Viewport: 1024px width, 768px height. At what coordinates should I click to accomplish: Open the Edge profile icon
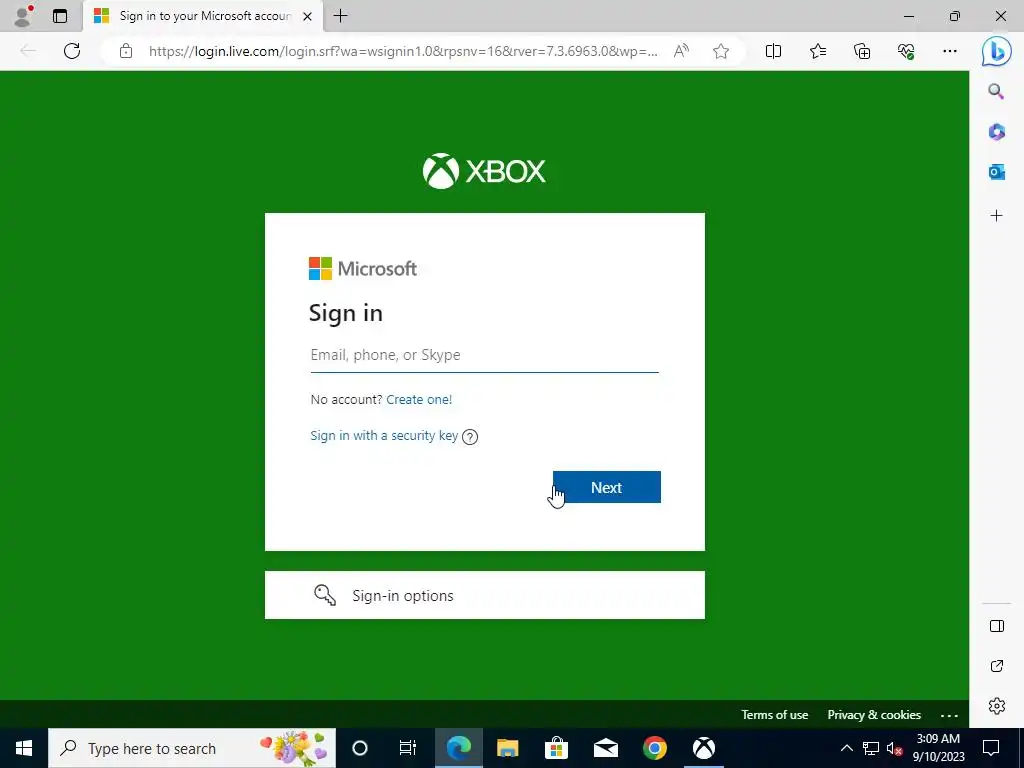(23, 16)
